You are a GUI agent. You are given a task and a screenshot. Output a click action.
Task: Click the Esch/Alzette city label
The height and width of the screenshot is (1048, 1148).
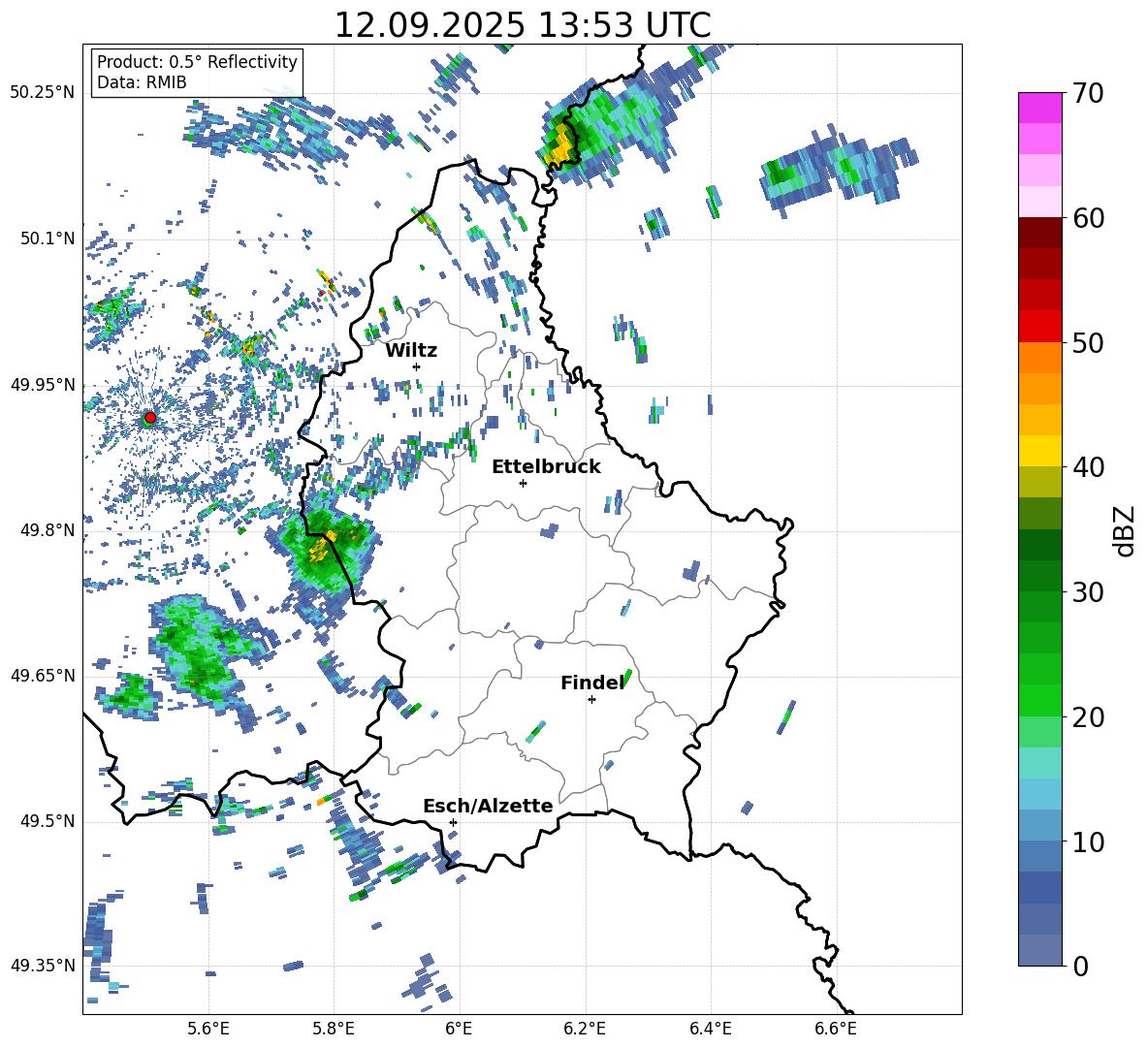point(488,807)
